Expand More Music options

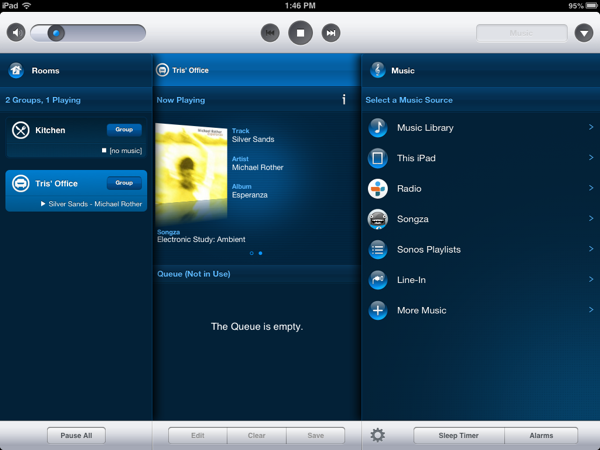[481, 311]
